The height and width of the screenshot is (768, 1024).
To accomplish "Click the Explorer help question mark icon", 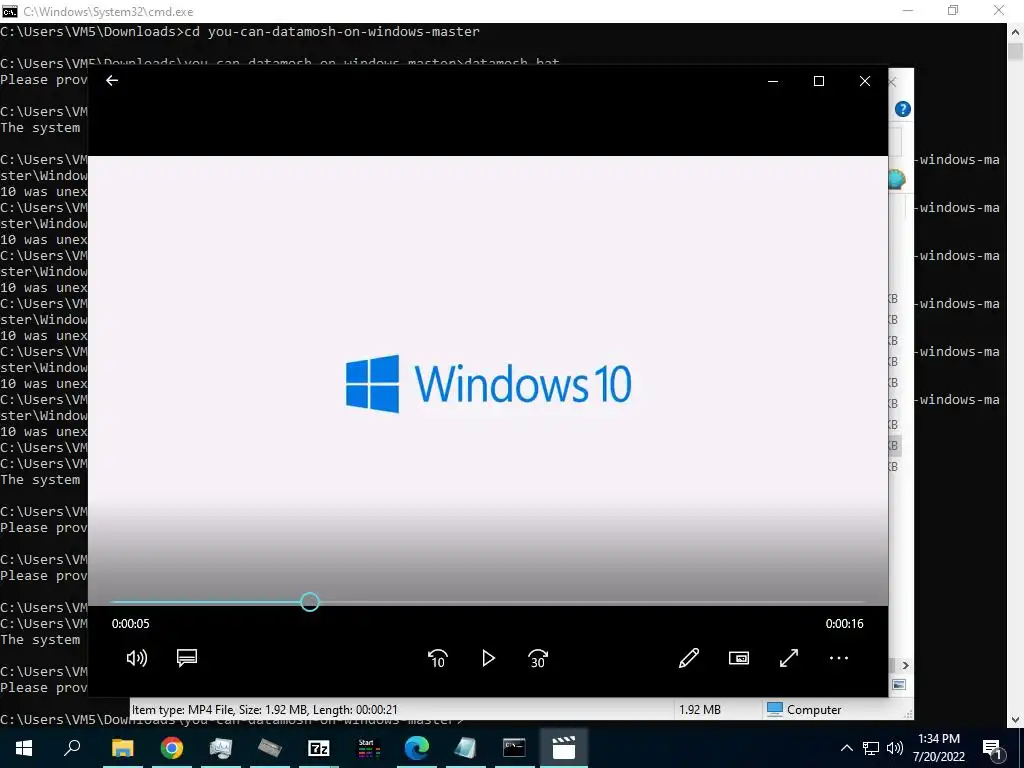I will click(x=903, y=109).
